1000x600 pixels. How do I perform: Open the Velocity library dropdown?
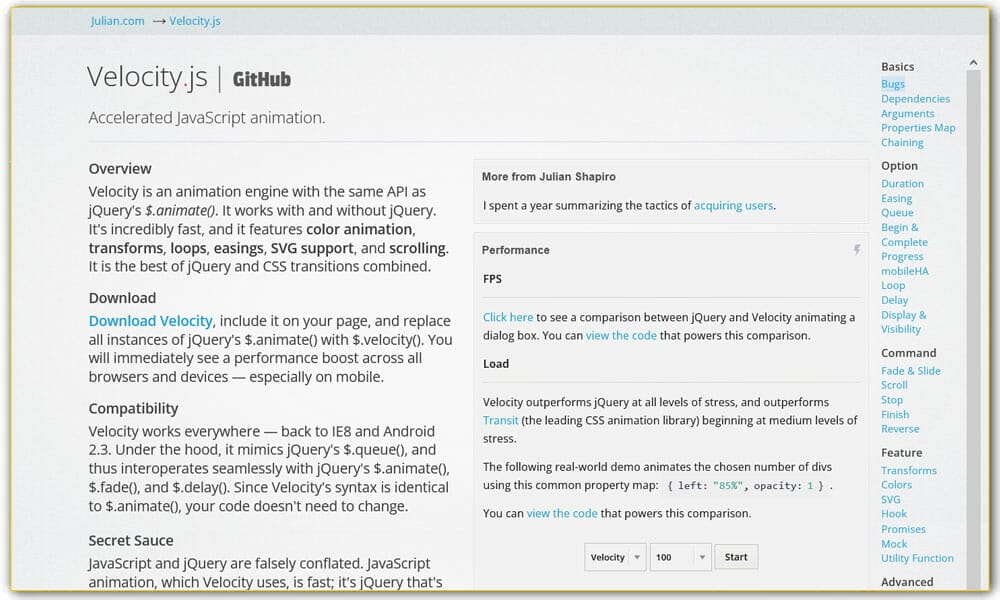(x=615, y=557)
